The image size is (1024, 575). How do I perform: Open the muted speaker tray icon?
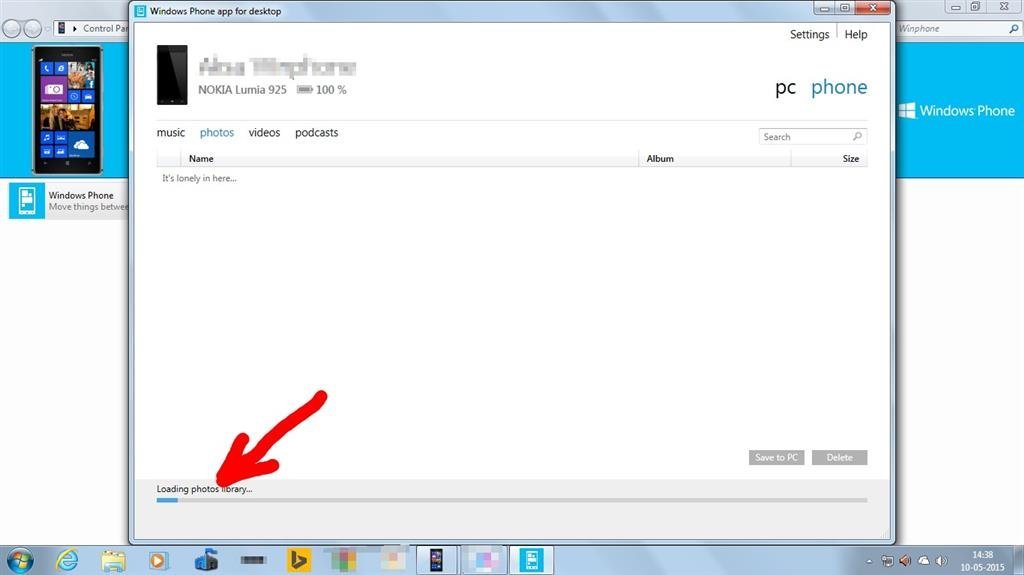coord(904,561)
